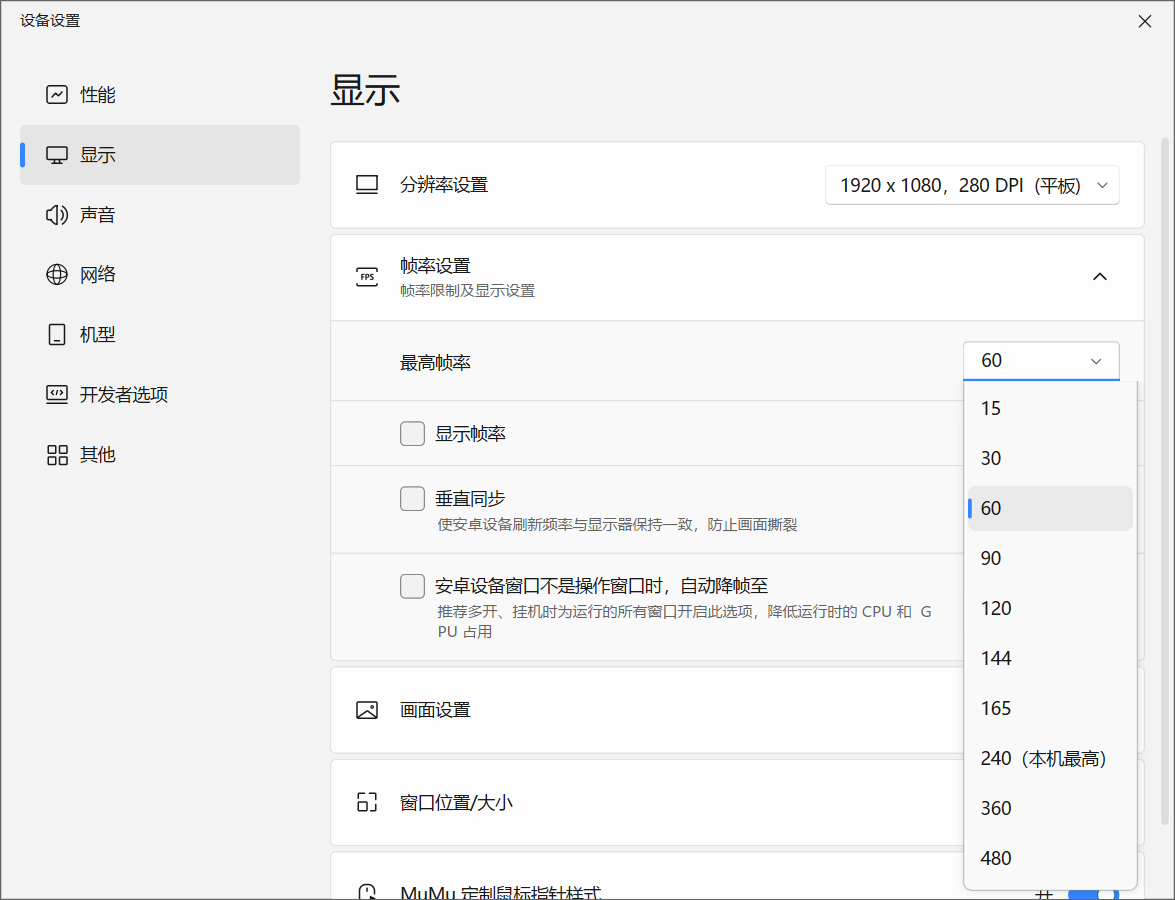Choose 120 from the frame rate list
1175x900 pixels.
click(x=1050, y=608)
